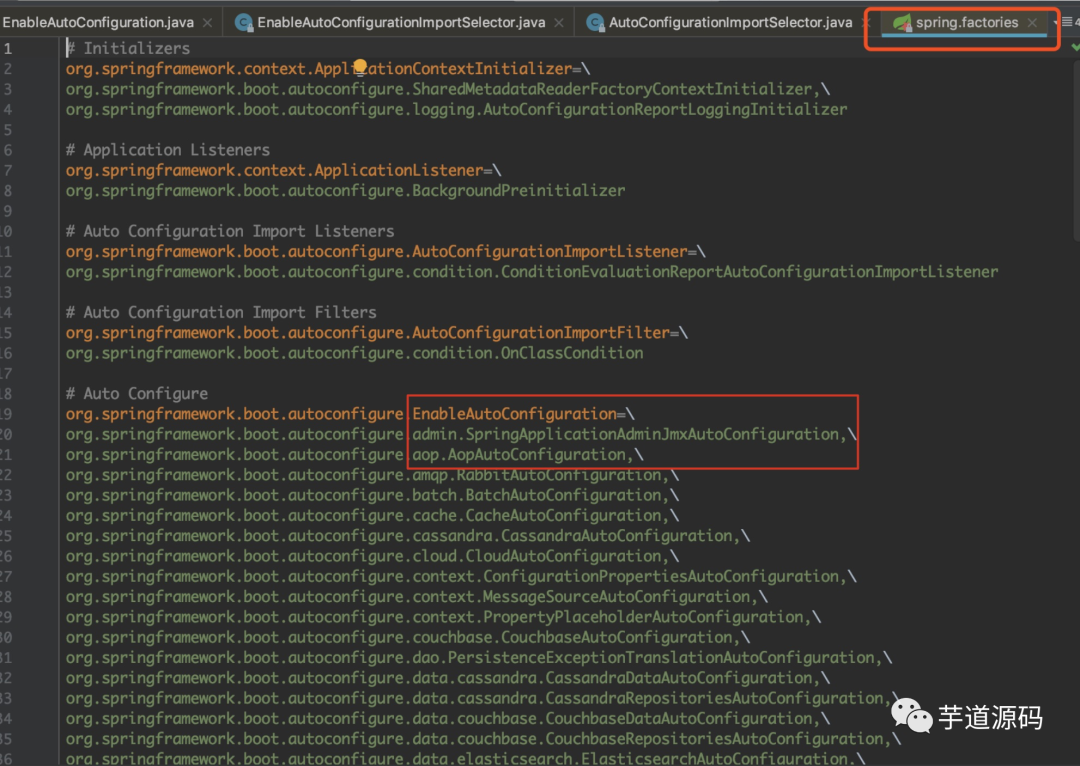
Task: Click the AutoConfigurationImportFilter key line
Action: pos(377,333)
